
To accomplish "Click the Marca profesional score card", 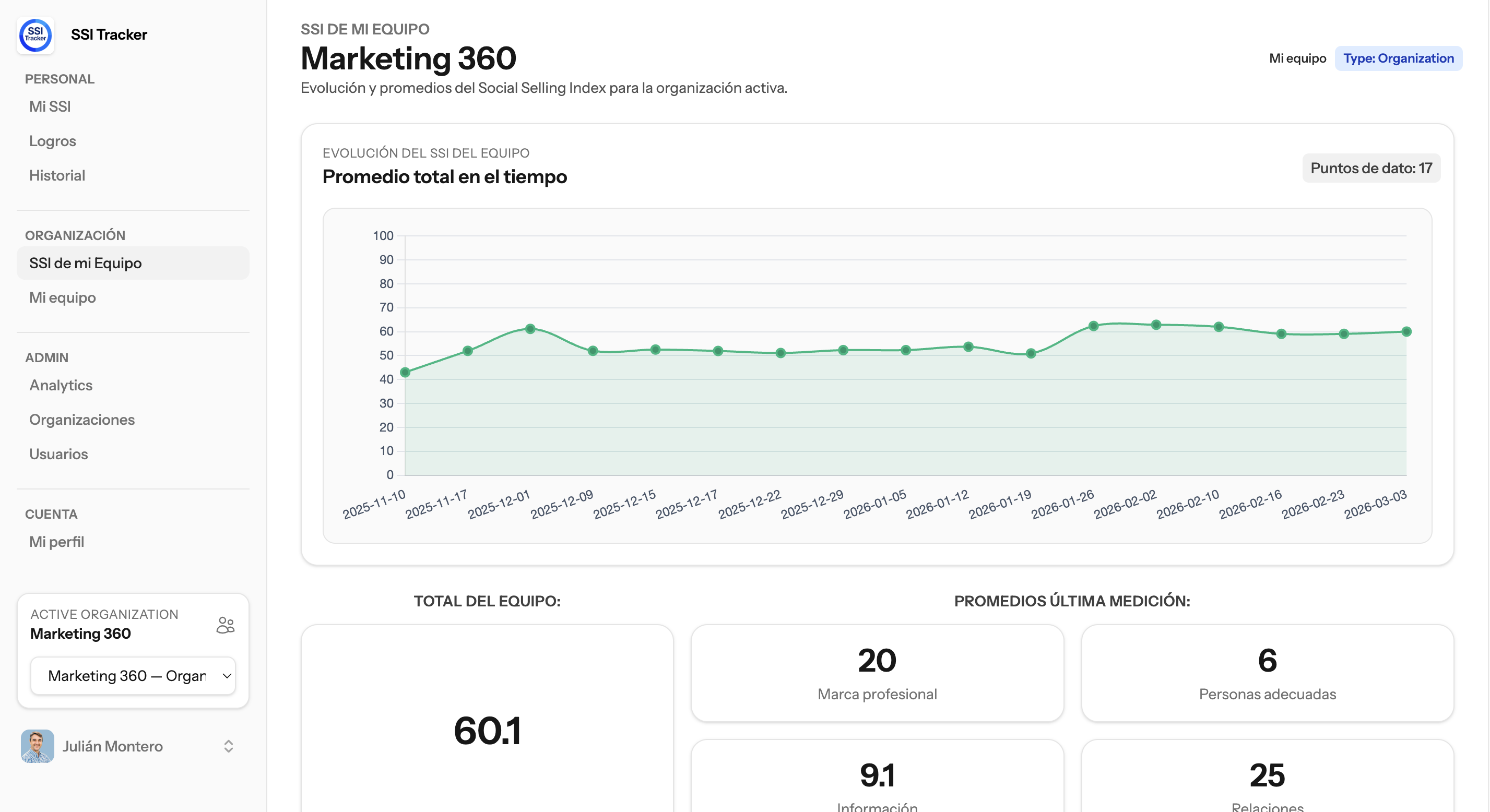I will [877, 673].
